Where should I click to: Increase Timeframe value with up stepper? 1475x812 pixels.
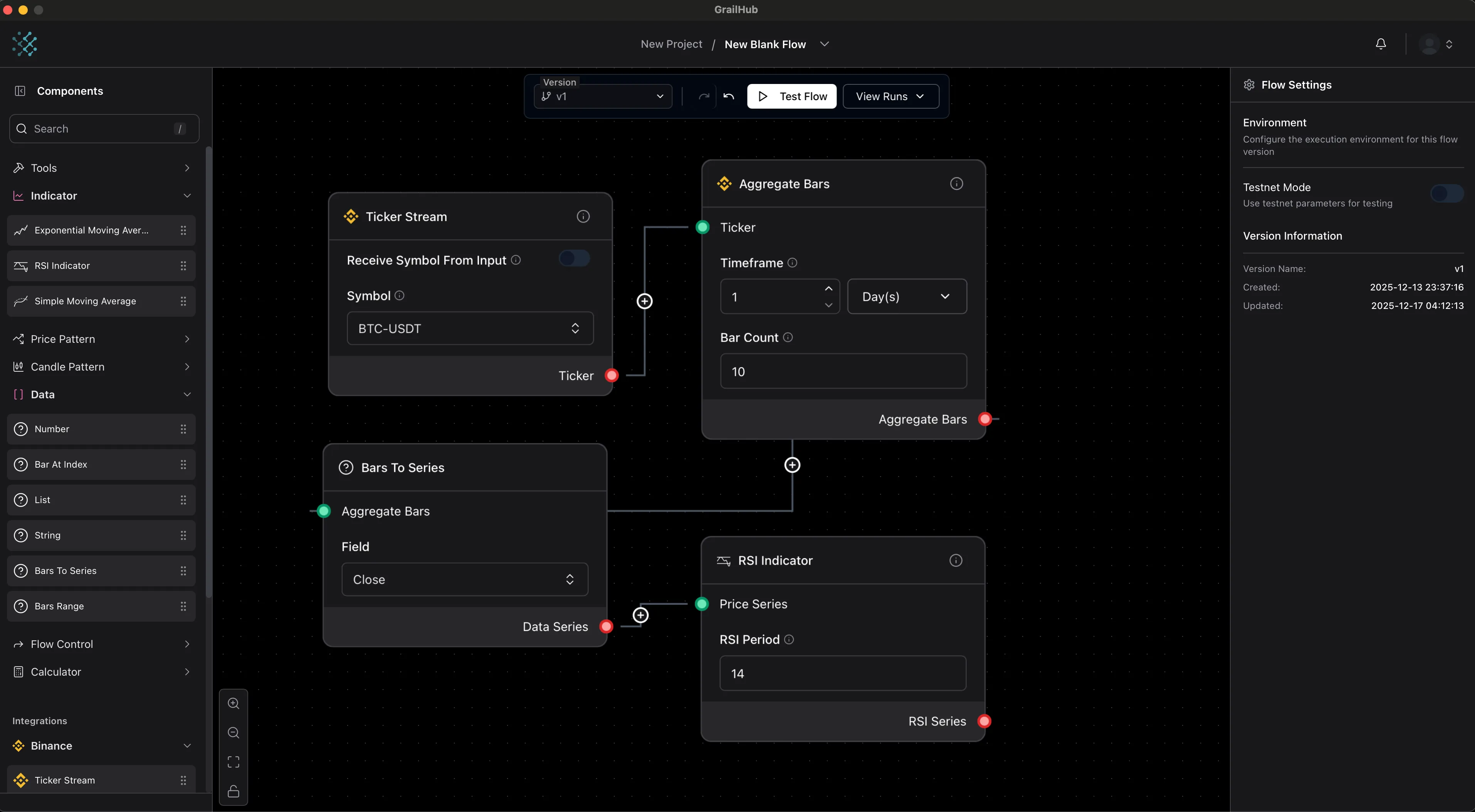point(828,289)
